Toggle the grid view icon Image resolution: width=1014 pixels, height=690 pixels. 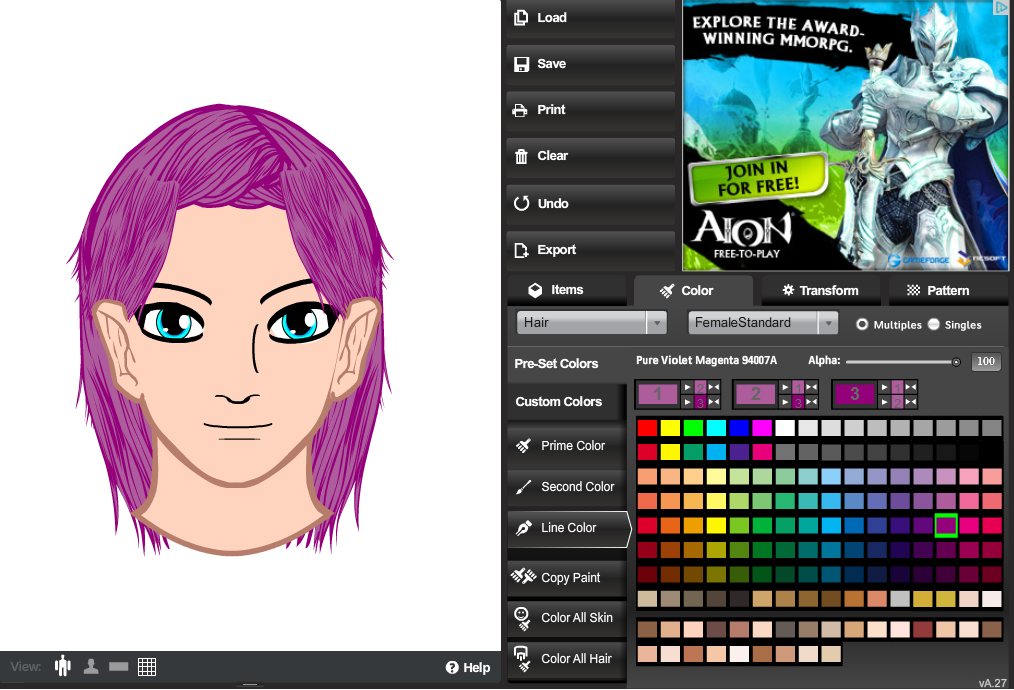click(147, 666)
